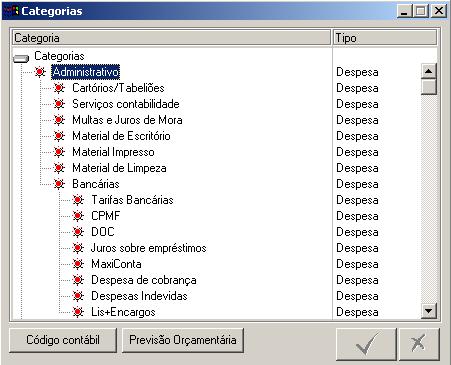Click the red icon beside Despesa de cobrança
The width and height of the screenshot is (451, 365).
pyautogui.click(x=78, y=280)
